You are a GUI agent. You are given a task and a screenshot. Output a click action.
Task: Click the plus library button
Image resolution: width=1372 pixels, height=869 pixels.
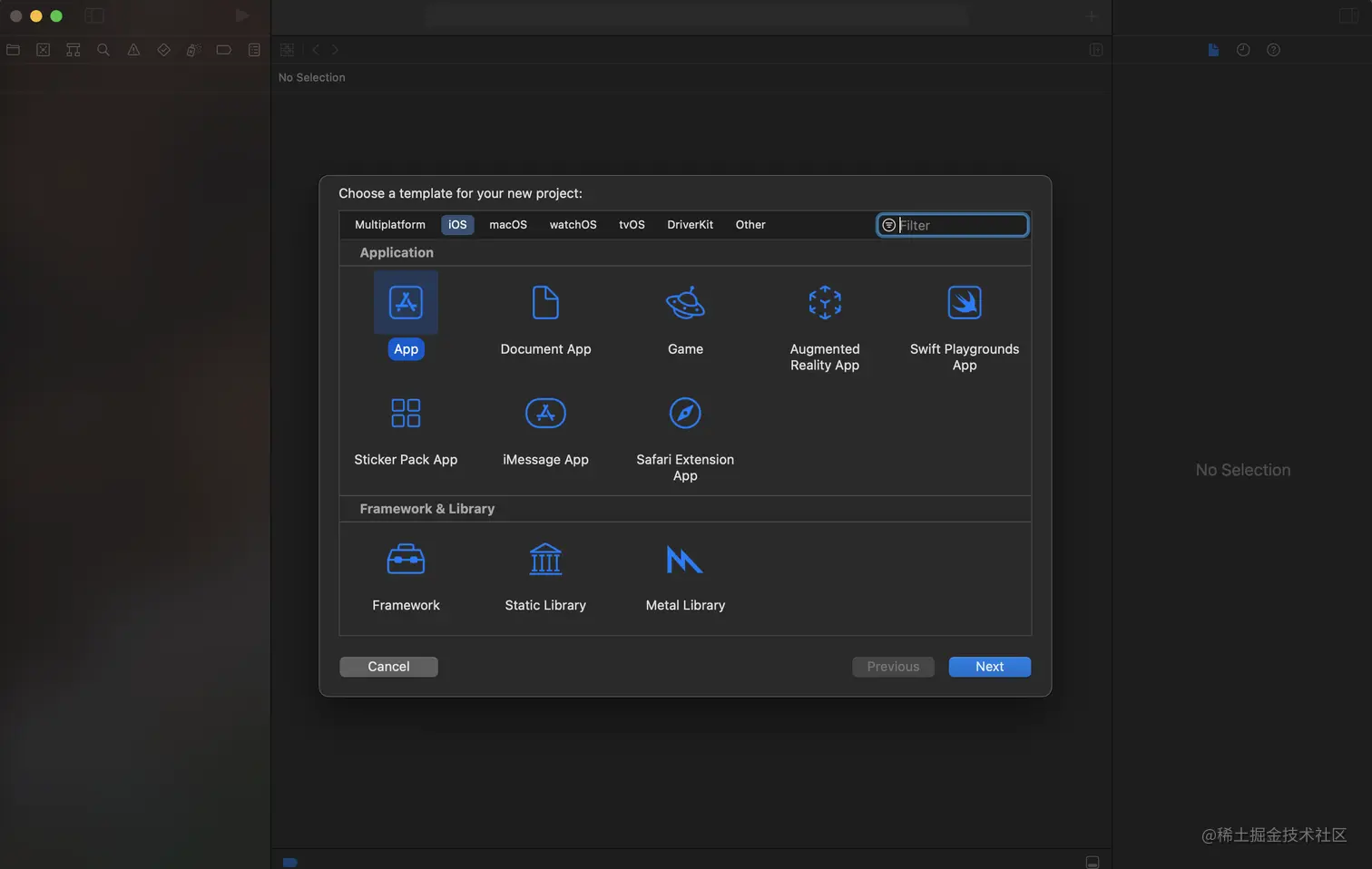click(1092, 15)
